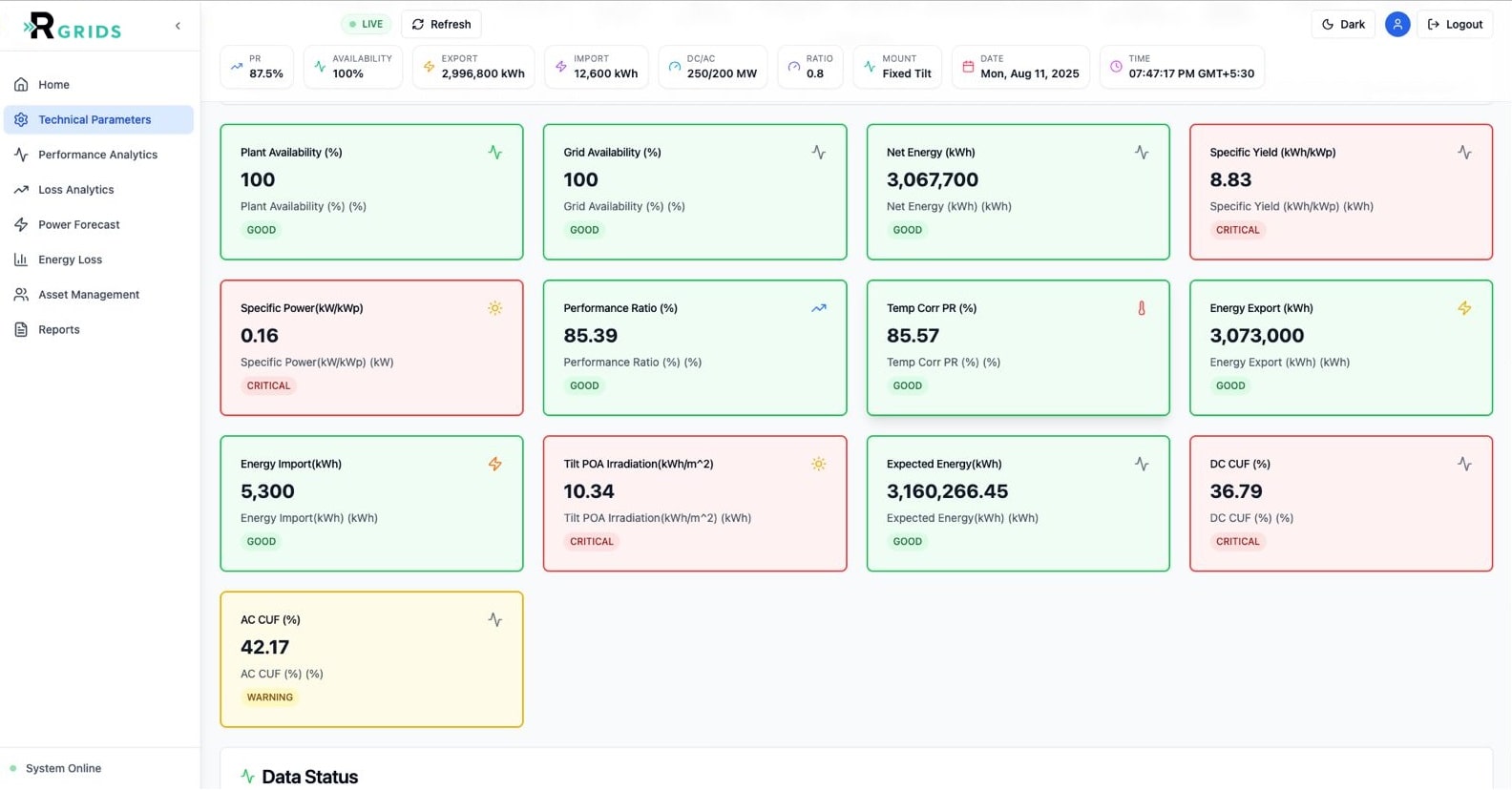The width and height of the screenshot is (1512, 790).
Task: Go to Performance Analytics
Action: tap(97, 155)
